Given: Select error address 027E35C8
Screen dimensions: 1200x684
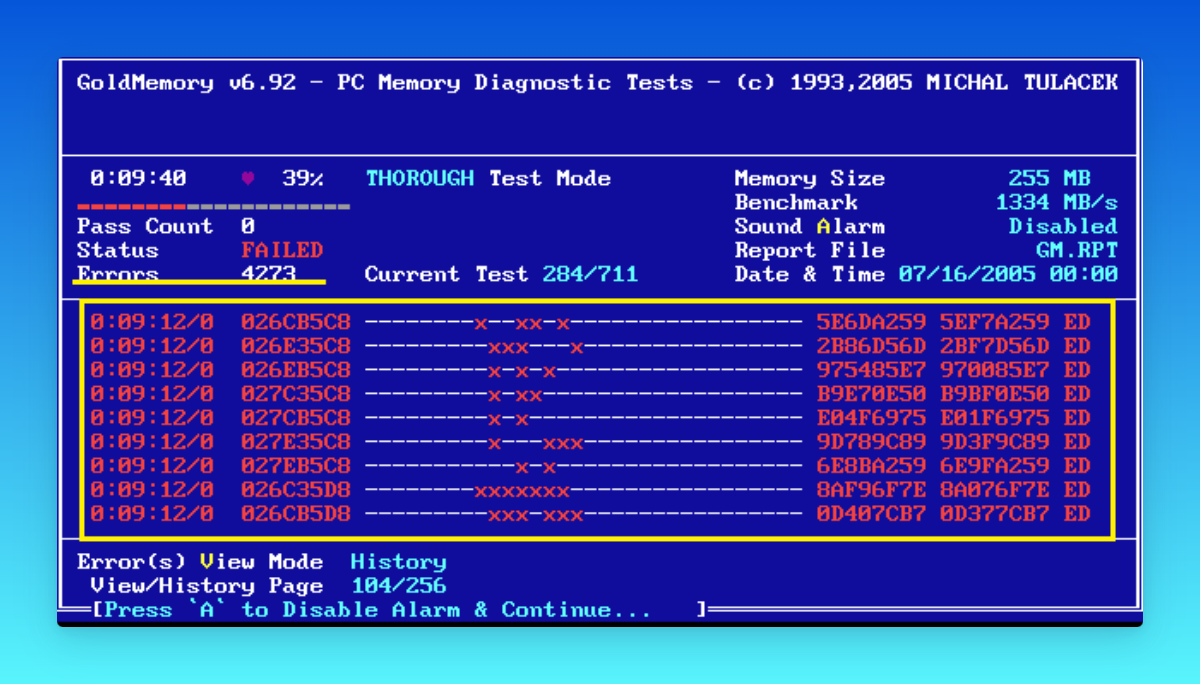Looking at the screenshot, I should click(296, 443).
